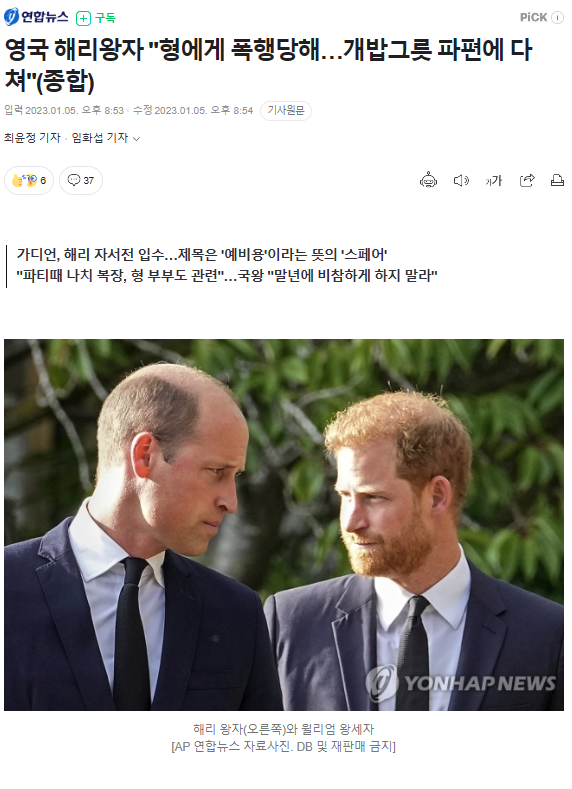Print the article with printer icon
The height and width of the screenshot is (789, 572).
557,180
